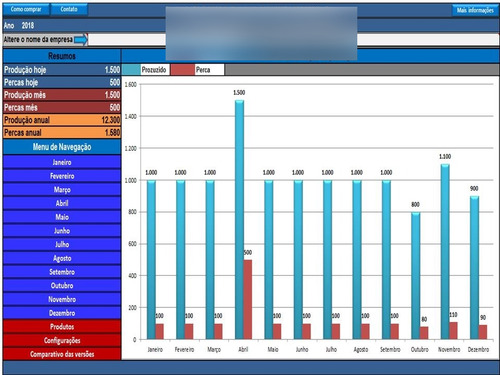Click the Novembro 1.100 production bar

445,252
